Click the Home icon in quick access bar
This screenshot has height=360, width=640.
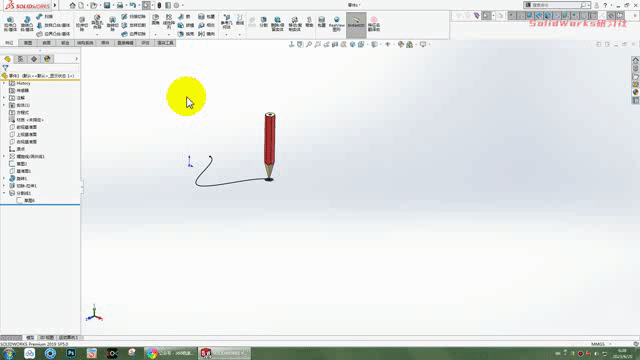click(73, 5)
